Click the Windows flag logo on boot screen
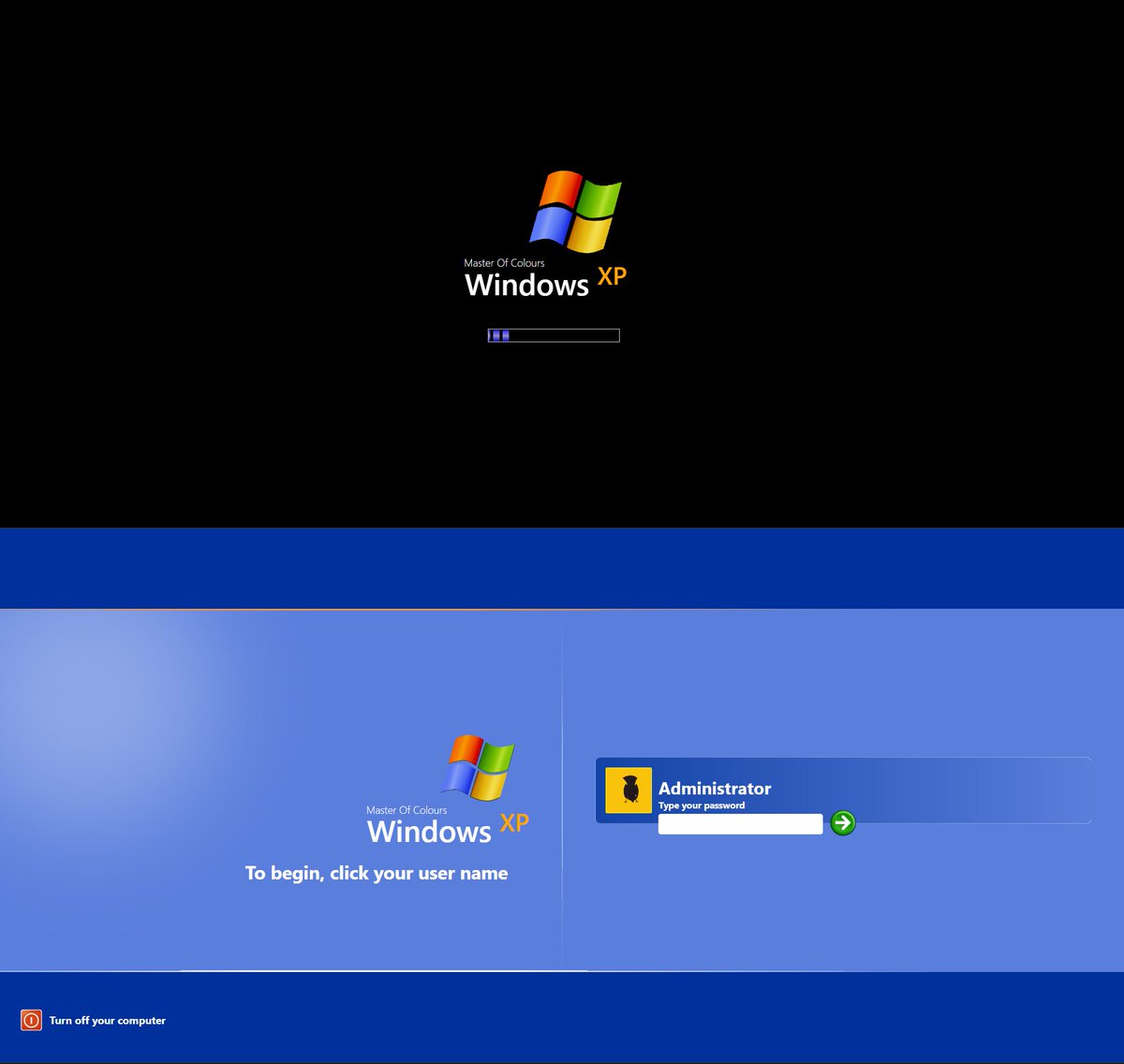Viewport: 1124px width, 1064px height. coord(576,212)
